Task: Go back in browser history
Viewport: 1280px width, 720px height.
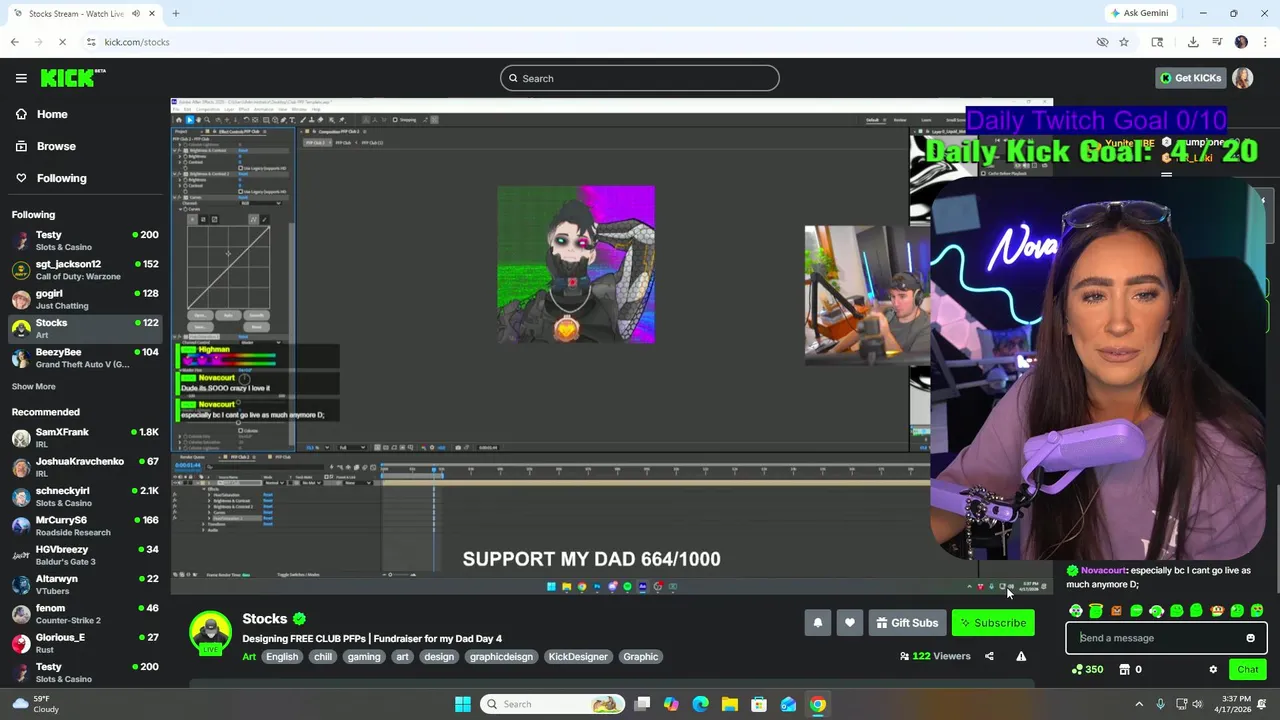Action: coord(14,42)
